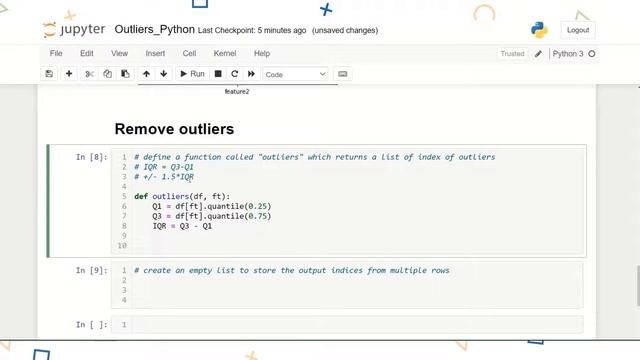Click the Q1 quantile(0.25) code line

(211, 206)
